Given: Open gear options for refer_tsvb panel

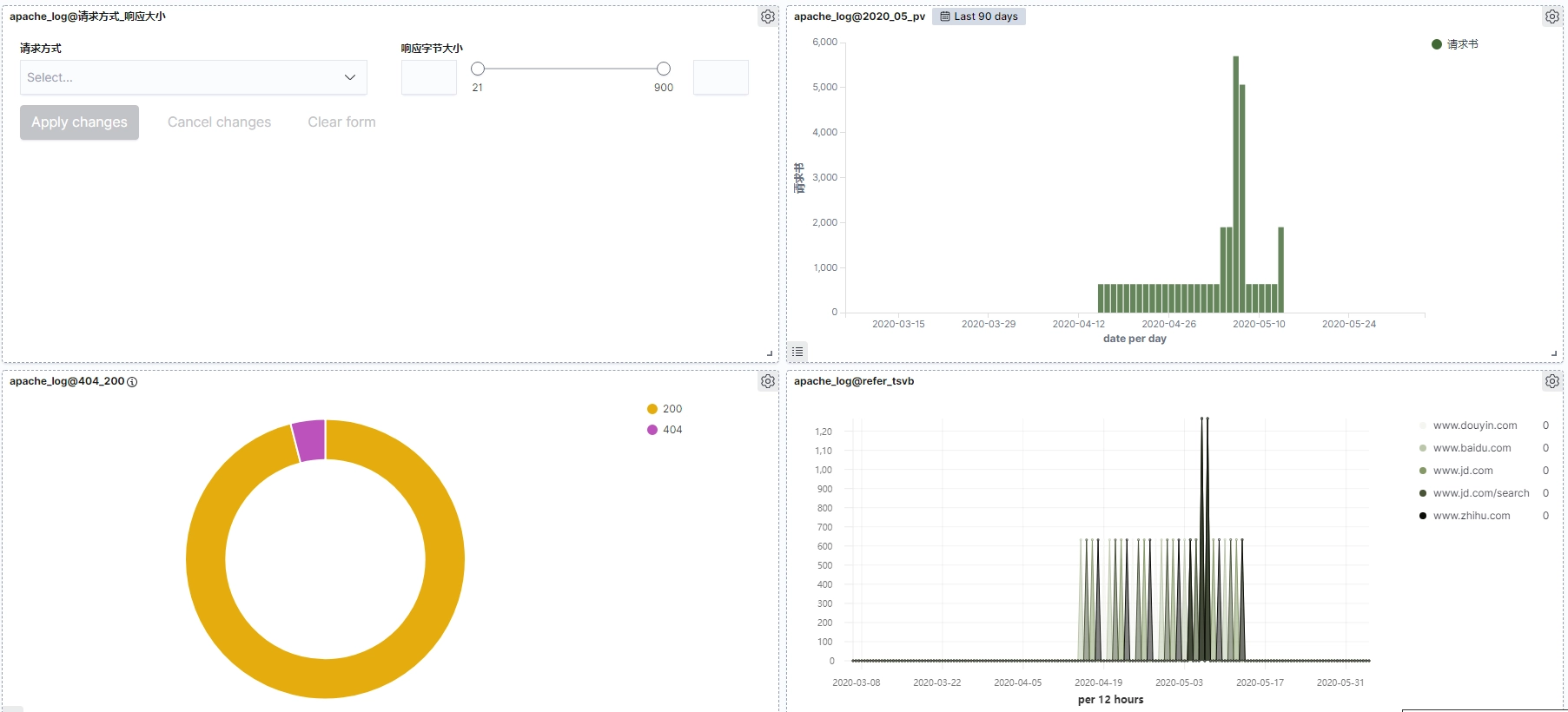Looking at the screenshot, I should 1552,381.
